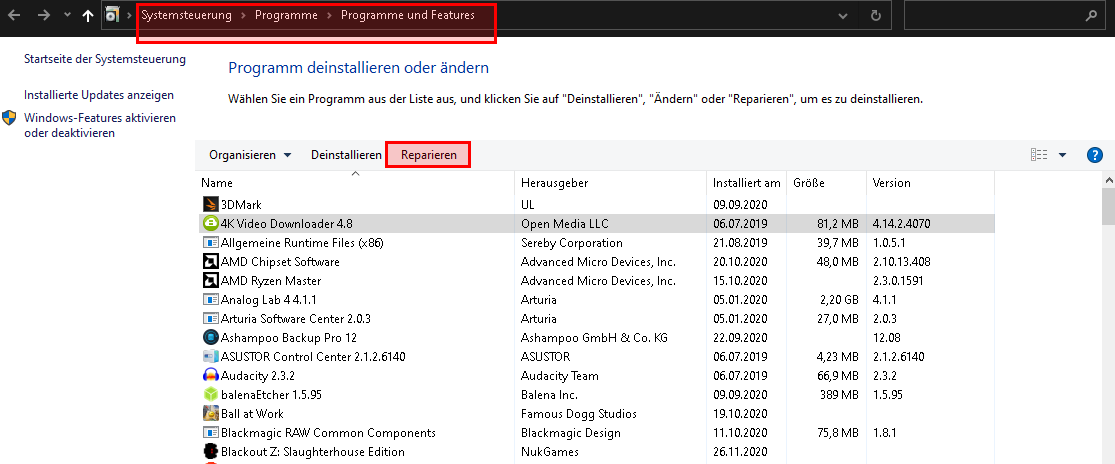Open Startseite der Systemsteuerung link

click(x=105, y=59)
